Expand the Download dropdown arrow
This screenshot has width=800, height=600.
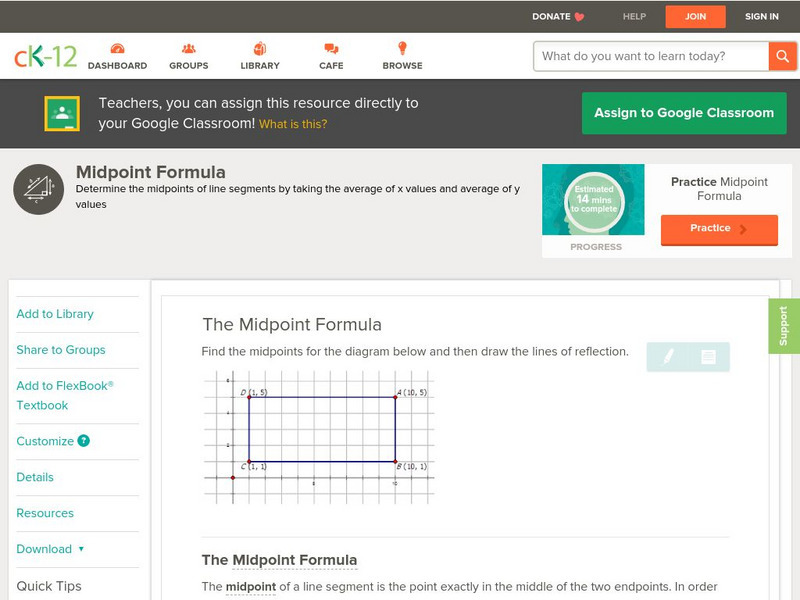click(81, 549)
